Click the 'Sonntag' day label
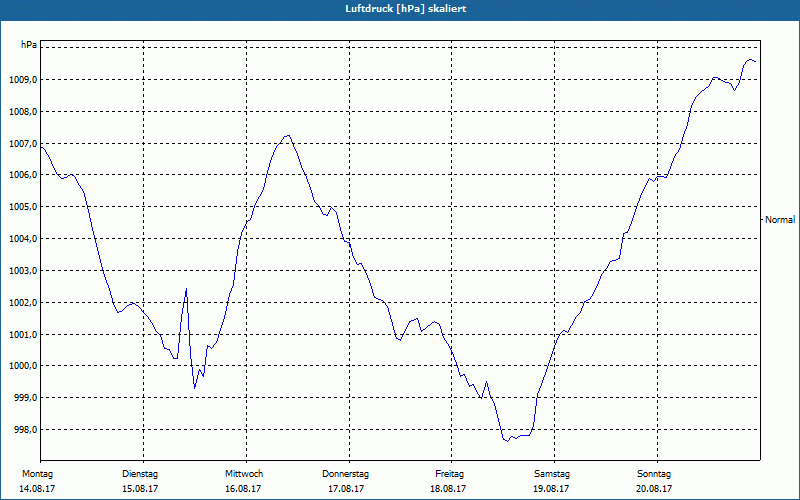Viewport: 800px width, 500px height. tap(654, 474)
